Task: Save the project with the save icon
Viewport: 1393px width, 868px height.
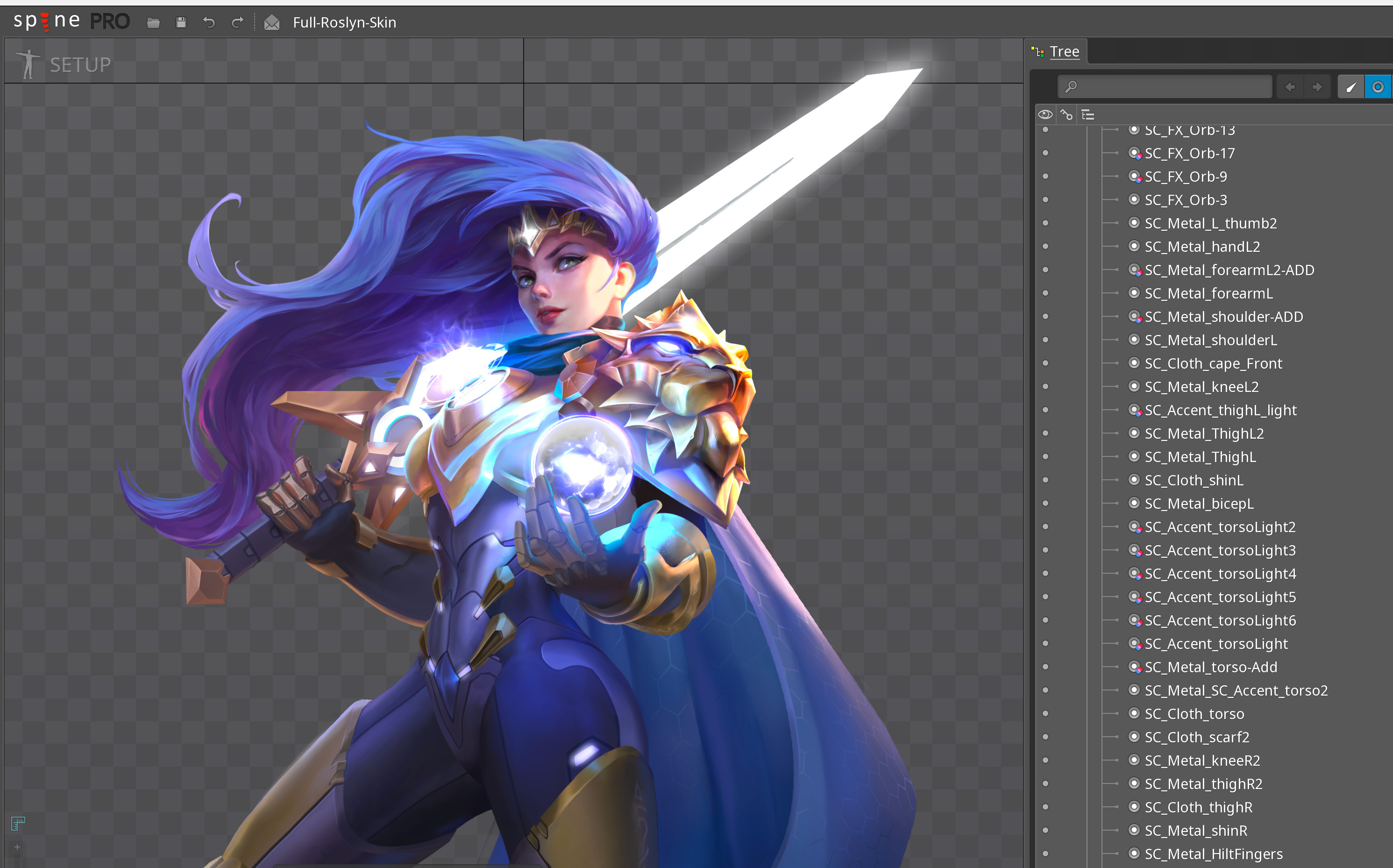Action: point(181,22)
